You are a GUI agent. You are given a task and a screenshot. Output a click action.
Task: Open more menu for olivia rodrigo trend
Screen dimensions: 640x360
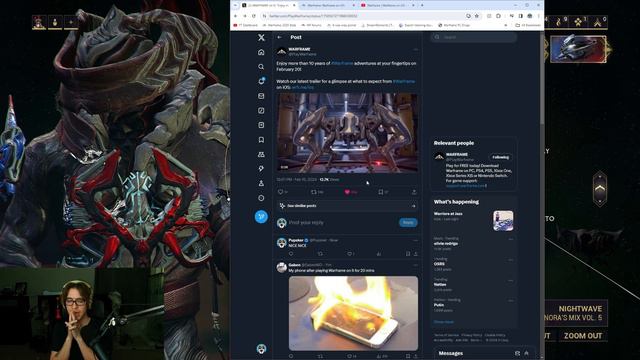[511, 239]
